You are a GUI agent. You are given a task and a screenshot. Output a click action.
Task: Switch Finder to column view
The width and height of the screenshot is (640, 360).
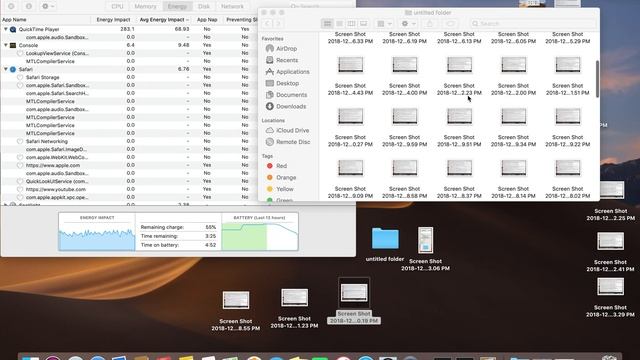351,24
